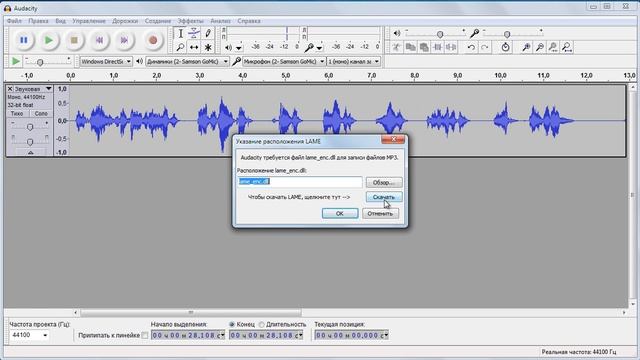Open the Текущая позиция time format arrow
The height and width of the screenshot is (360, 640).
386,335
